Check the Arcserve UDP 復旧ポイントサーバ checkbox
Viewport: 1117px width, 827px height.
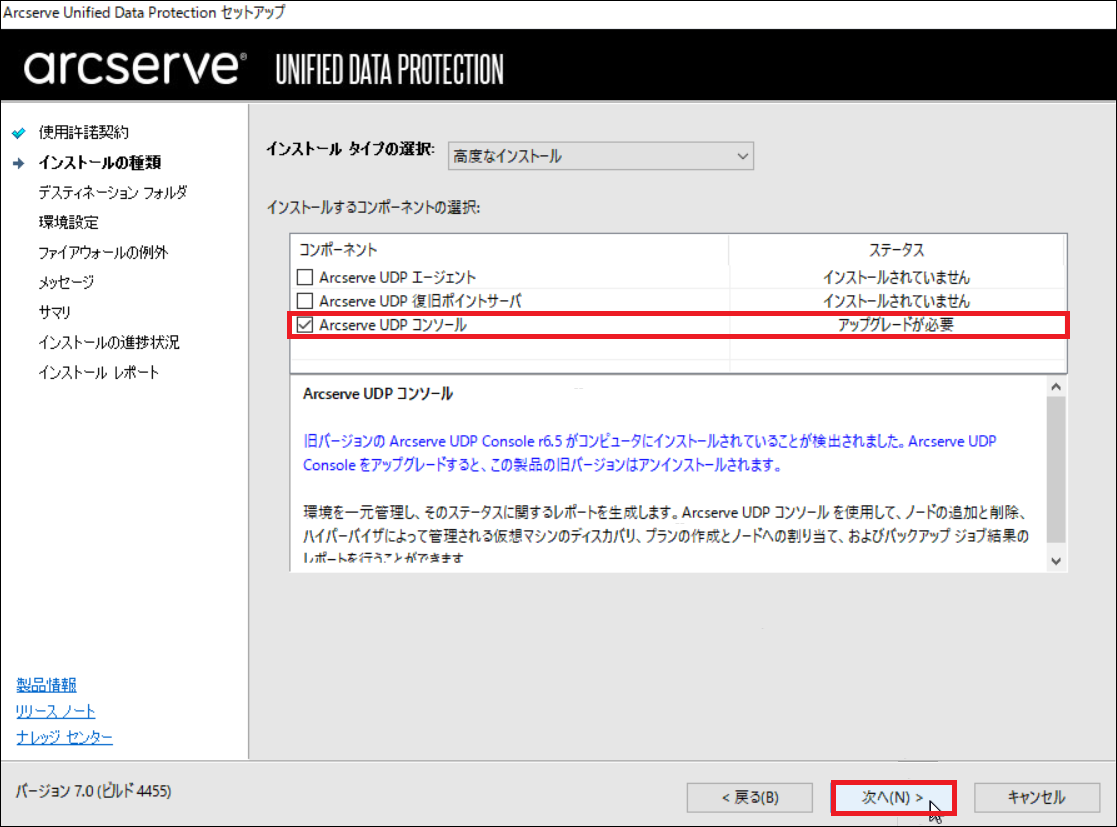(x=305, y=301)
